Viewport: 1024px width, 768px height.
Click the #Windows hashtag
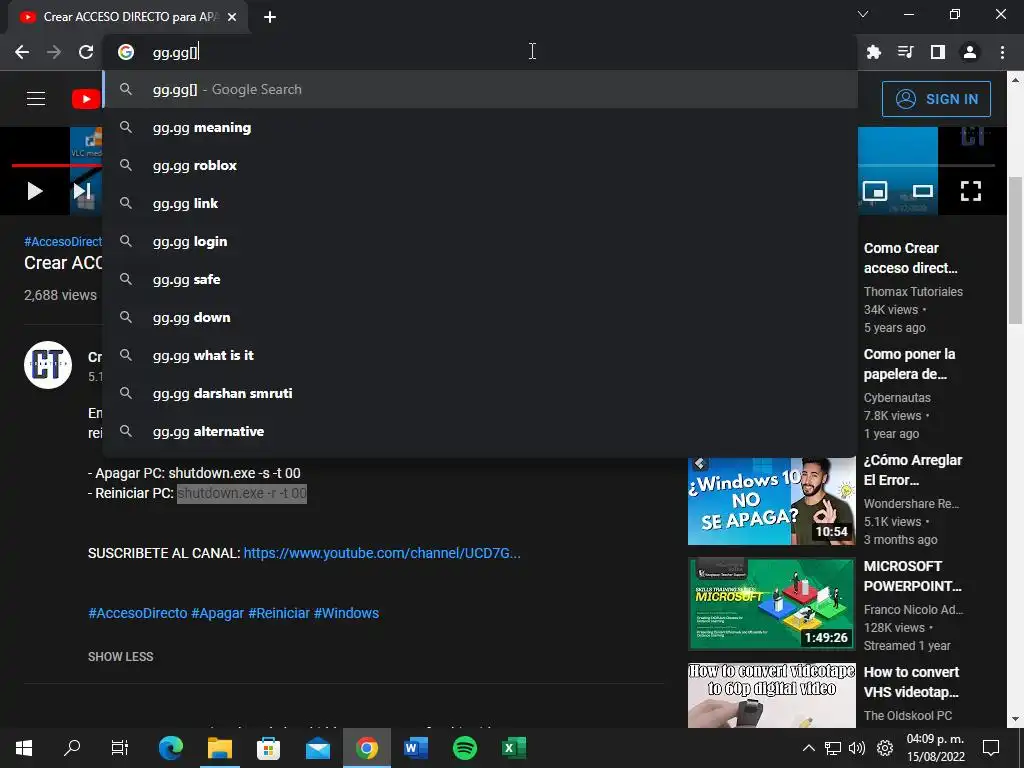pos(346,613)
